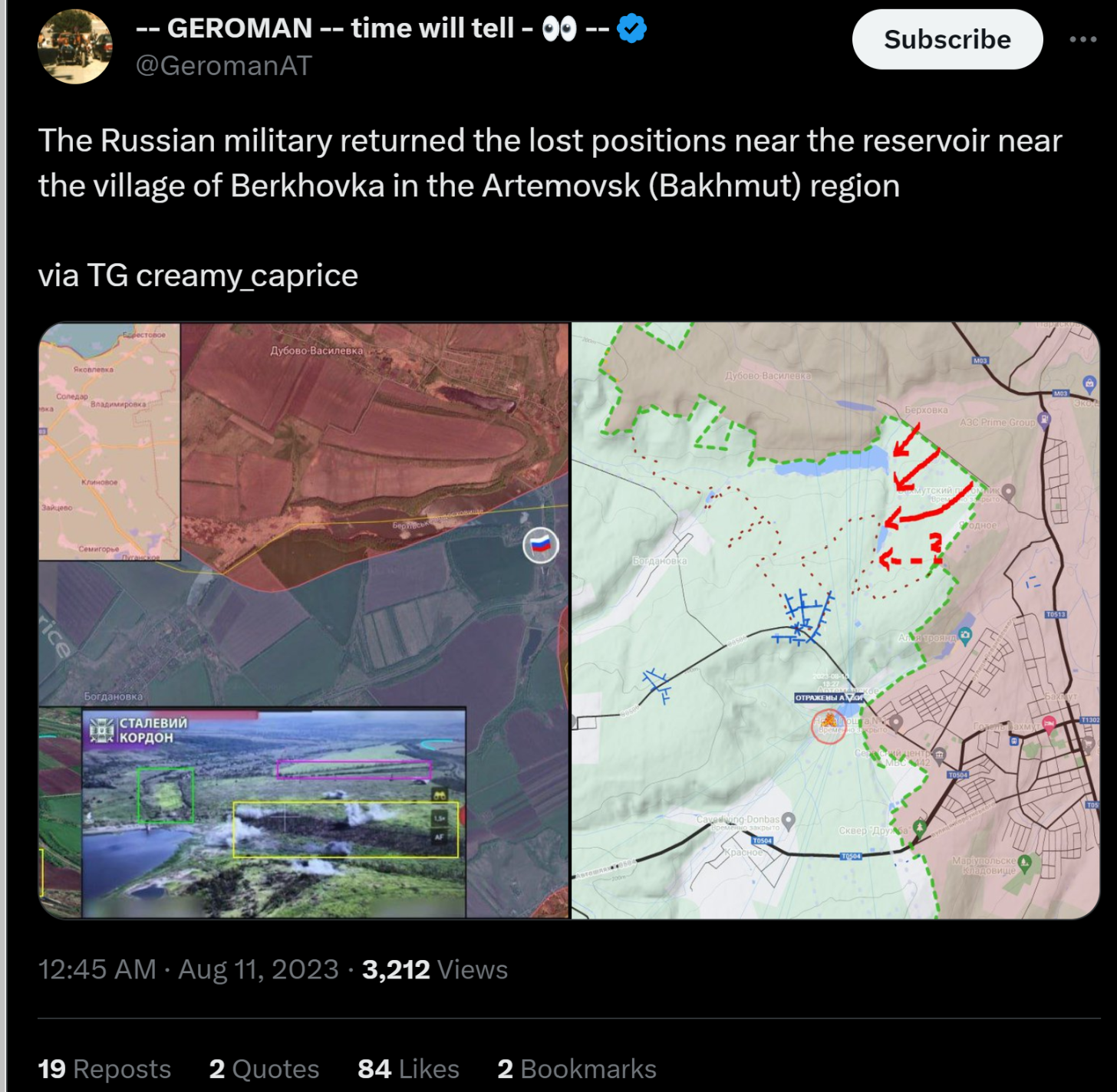The width and height of the screenshot is (1117, 1092).
Task: Open the left satellite map image
Action: point(304,620)
